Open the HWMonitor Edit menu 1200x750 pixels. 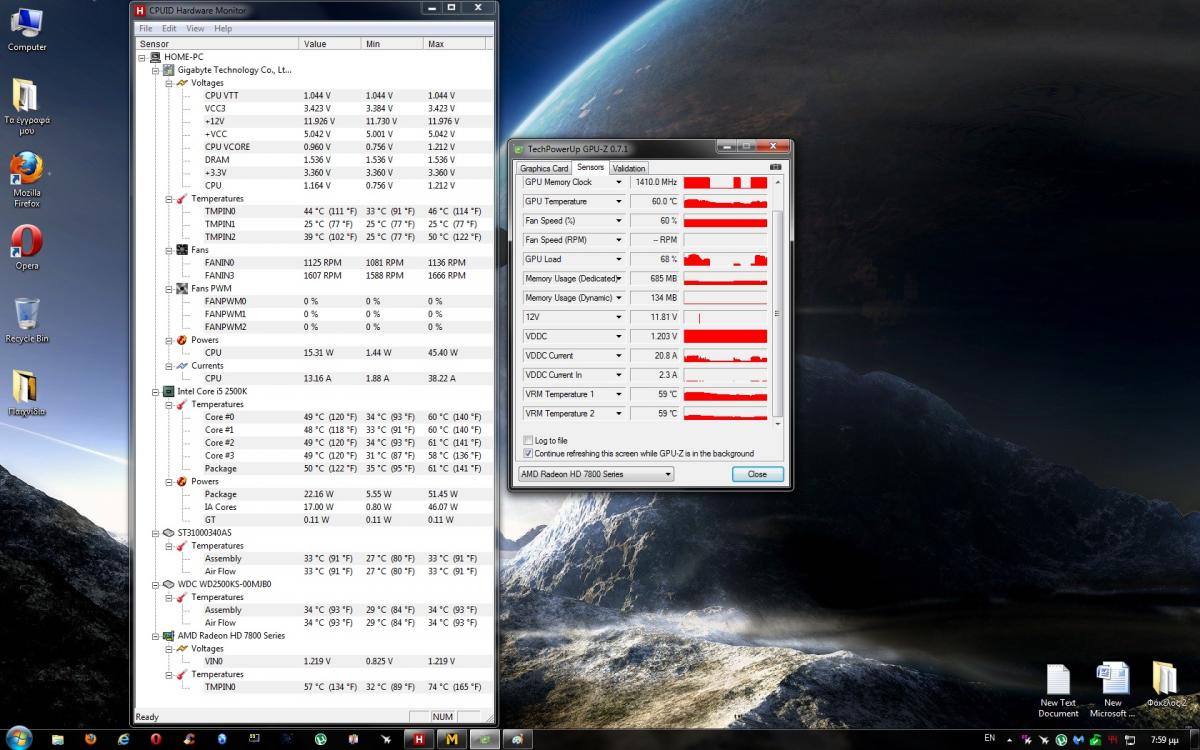pyautogui.click(x=169, y=28)
